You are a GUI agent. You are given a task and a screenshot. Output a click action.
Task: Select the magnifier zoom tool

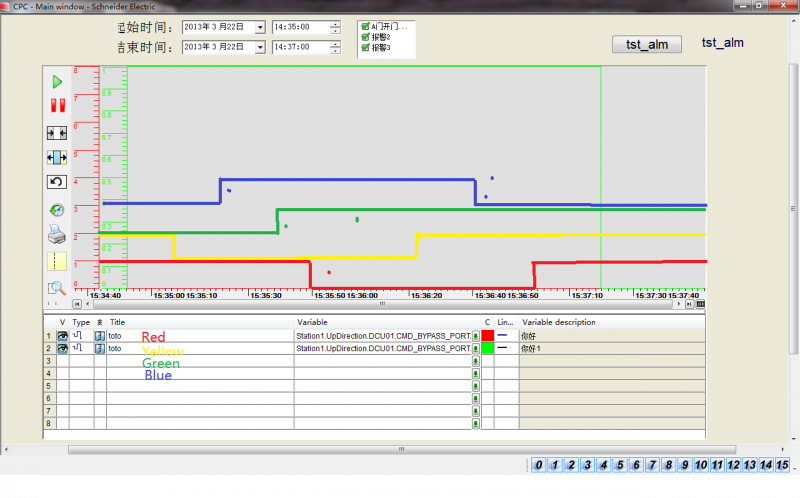57,288
